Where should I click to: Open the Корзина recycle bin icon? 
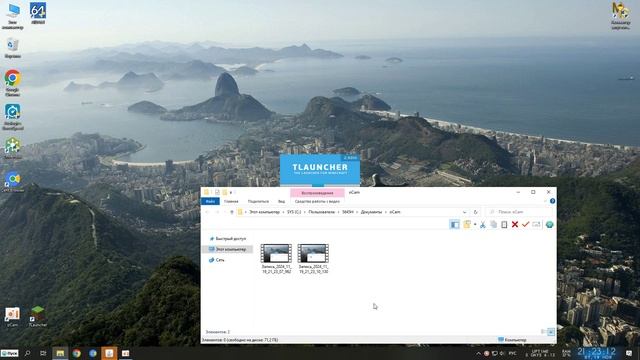pyautogui.click(x=13, y=48)
